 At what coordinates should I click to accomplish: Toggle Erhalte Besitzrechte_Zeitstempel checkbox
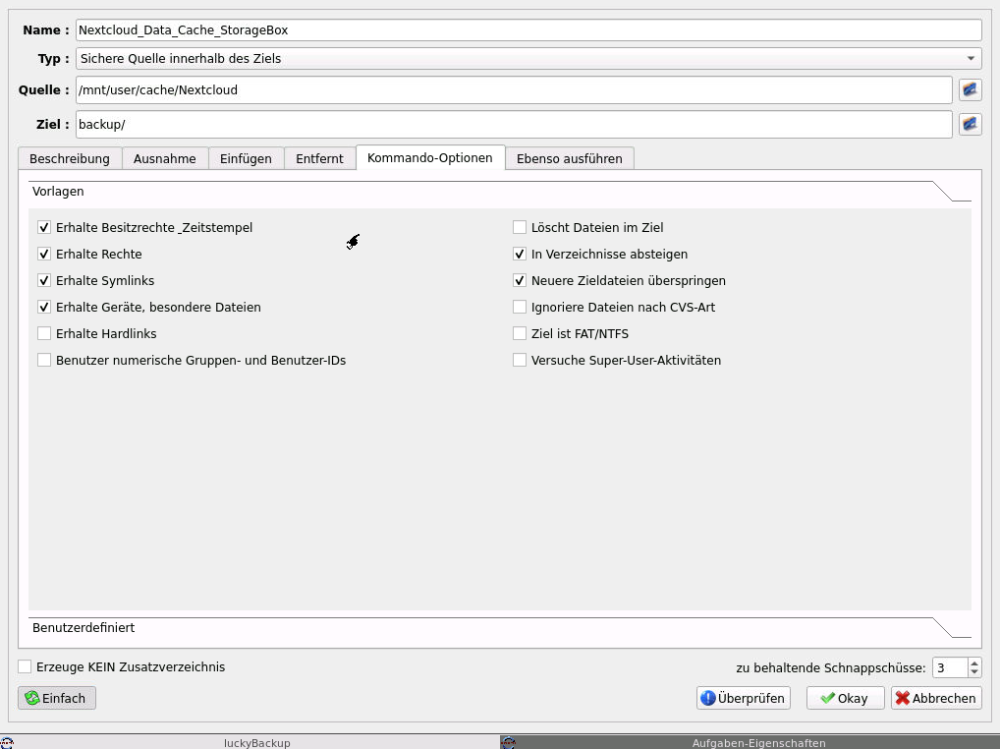tap(44, 227)
